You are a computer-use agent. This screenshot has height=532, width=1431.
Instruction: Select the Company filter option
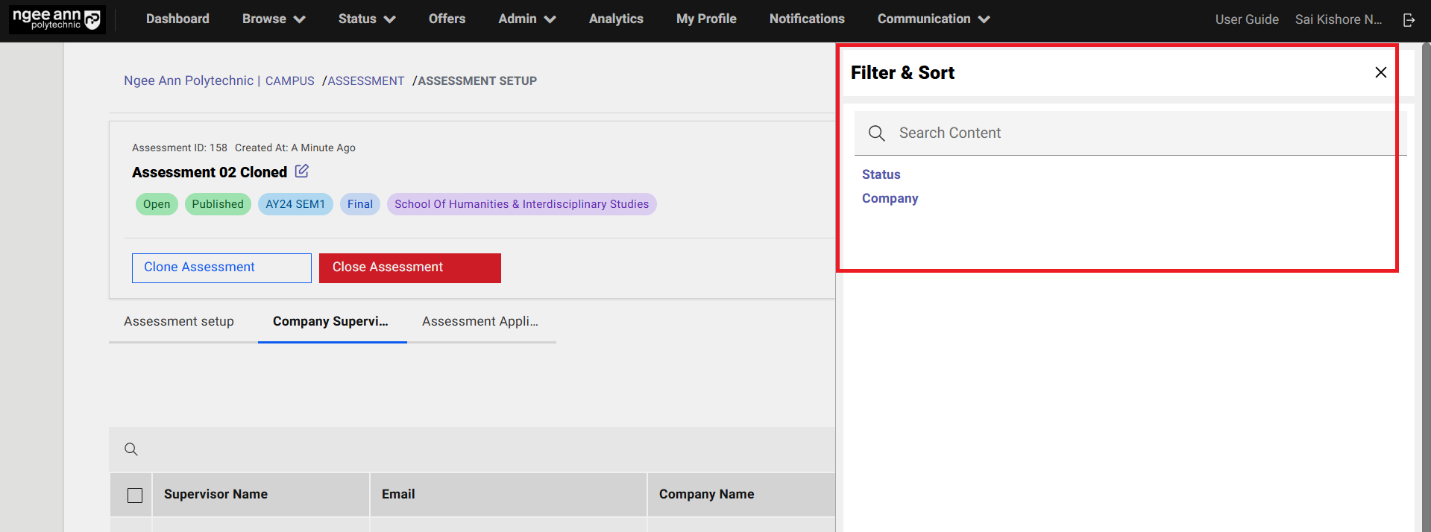(890, 198)
